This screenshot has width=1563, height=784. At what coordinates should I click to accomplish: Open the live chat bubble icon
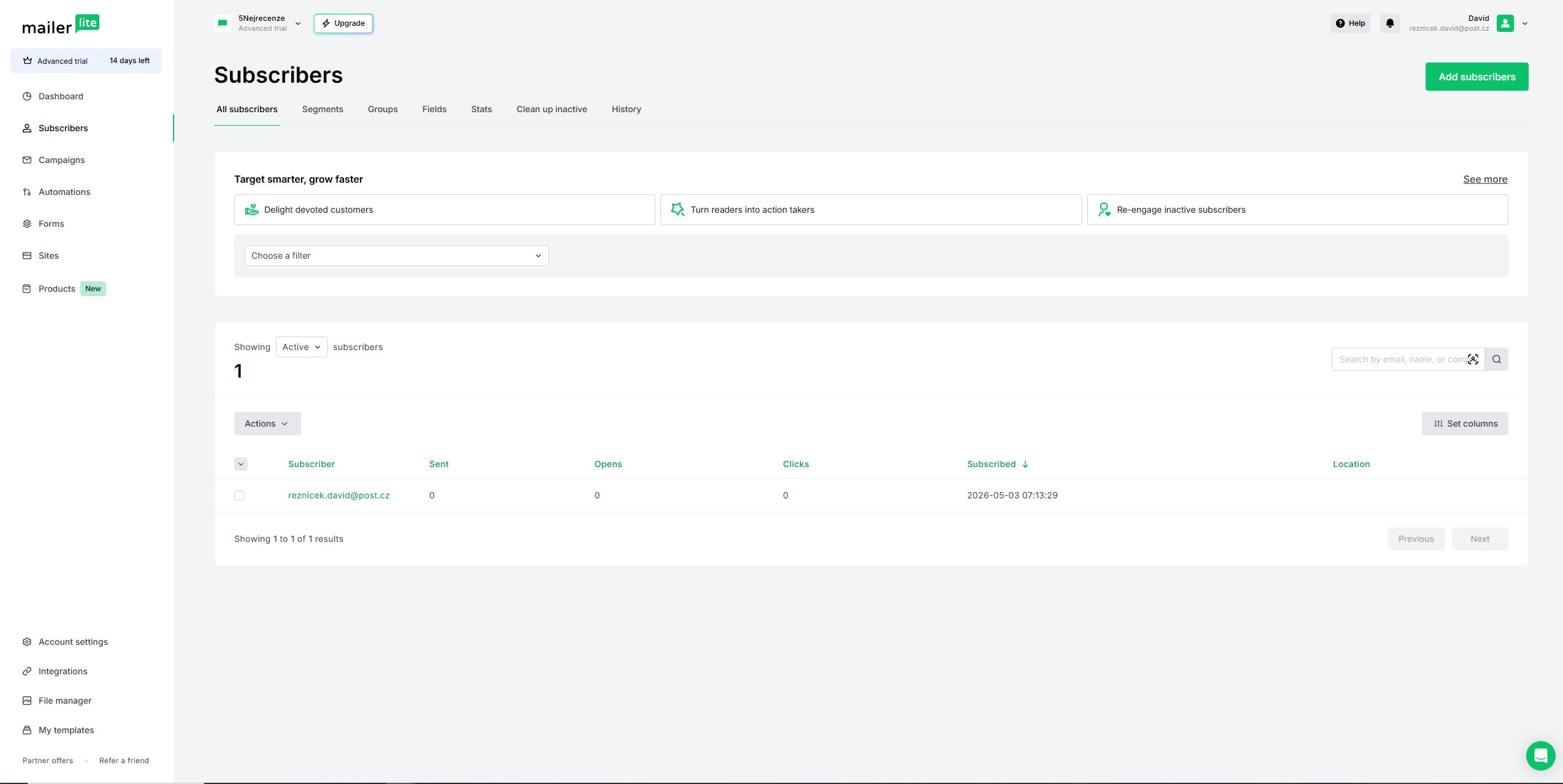tap(1540, 756)
